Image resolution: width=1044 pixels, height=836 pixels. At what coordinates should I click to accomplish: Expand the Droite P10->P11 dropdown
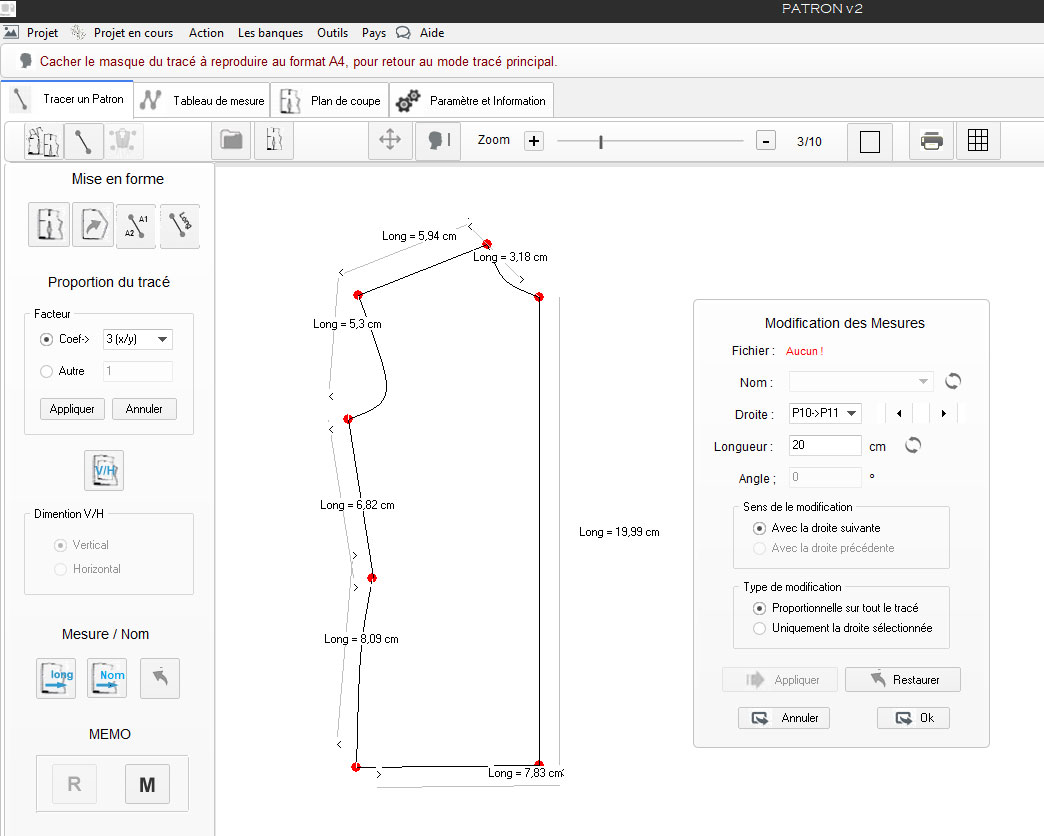pos(825,413)
